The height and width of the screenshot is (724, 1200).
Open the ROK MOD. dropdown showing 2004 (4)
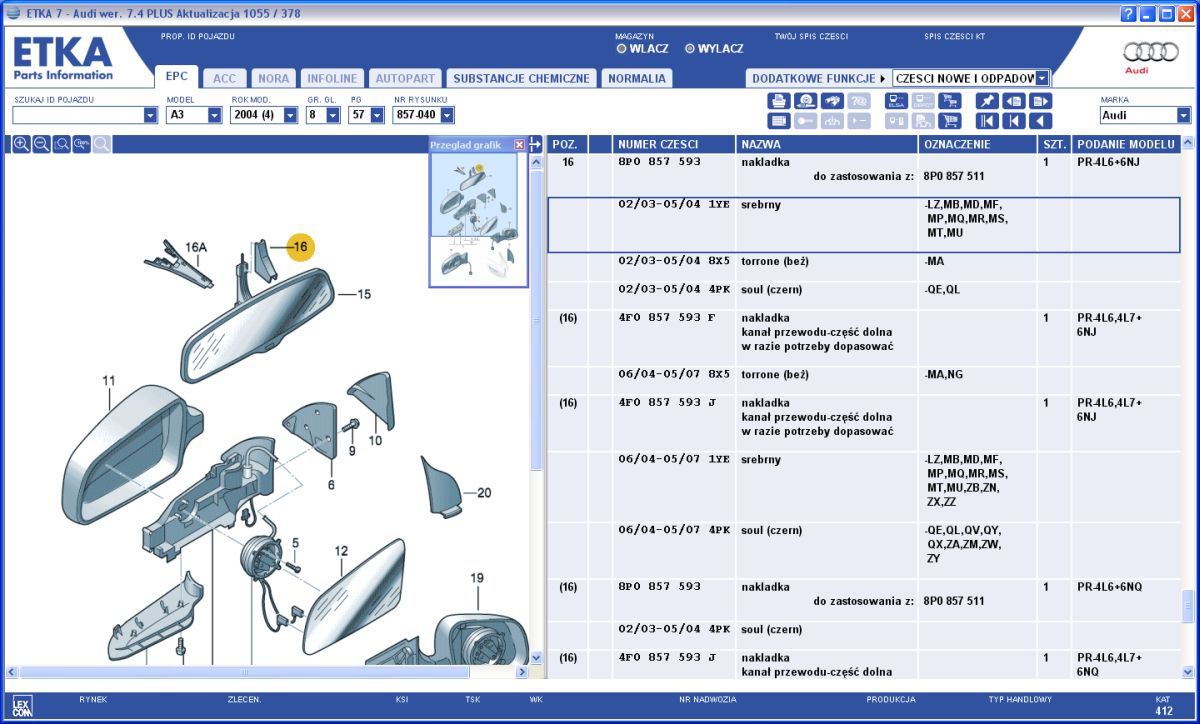pos(290,115)
